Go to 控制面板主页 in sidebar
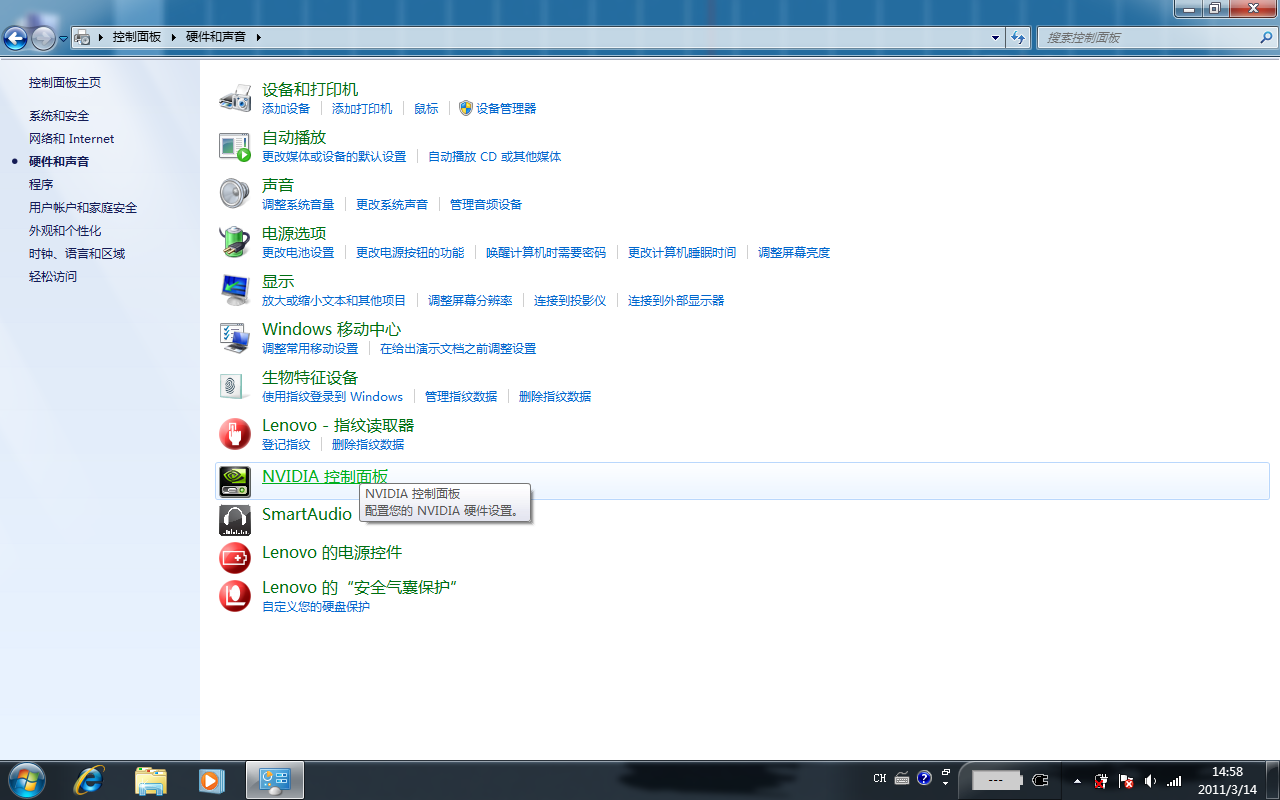Screen dimensions: 1280x800 65,83
